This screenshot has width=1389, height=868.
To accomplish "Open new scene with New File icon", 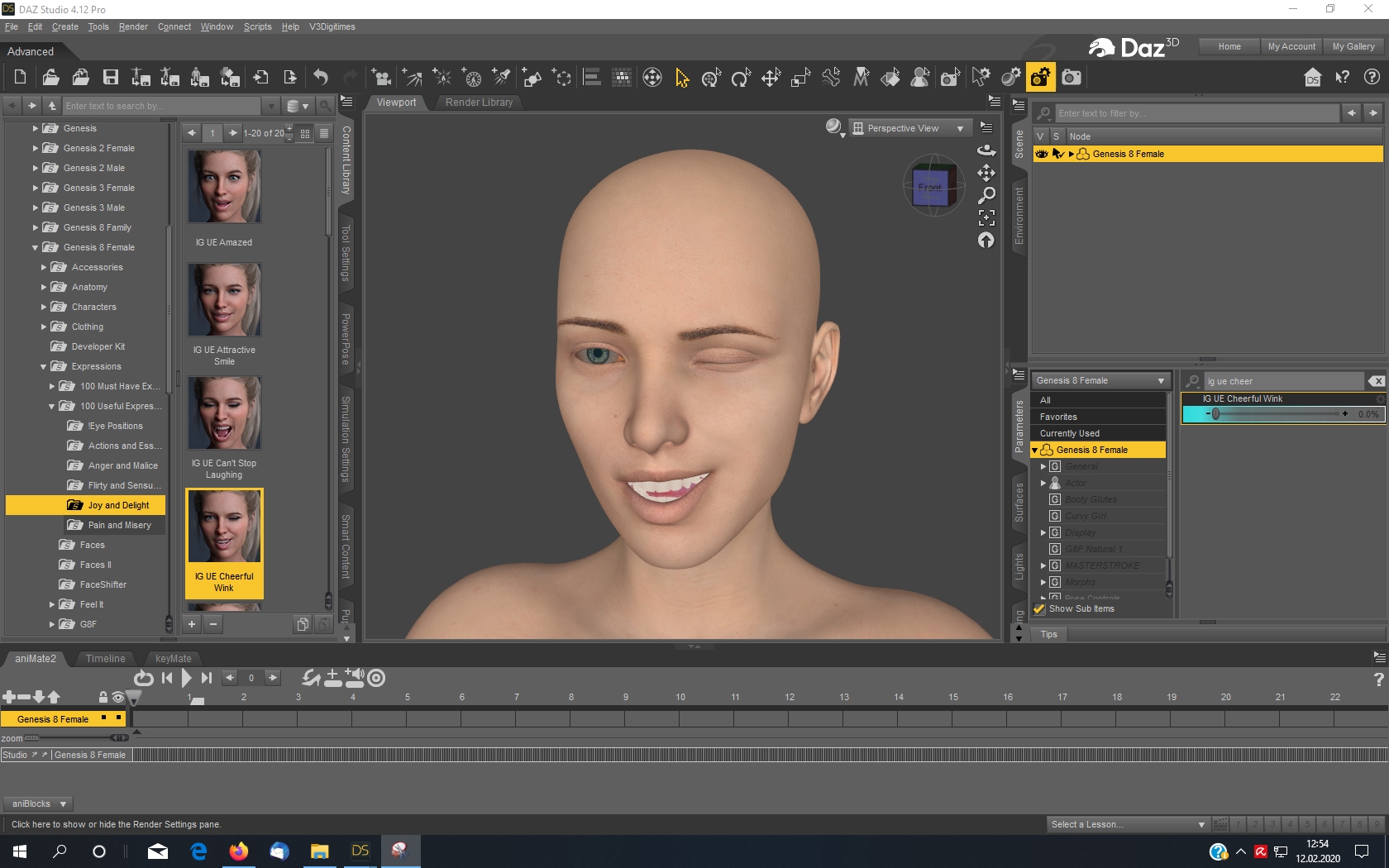I will (x=20, y=78).
